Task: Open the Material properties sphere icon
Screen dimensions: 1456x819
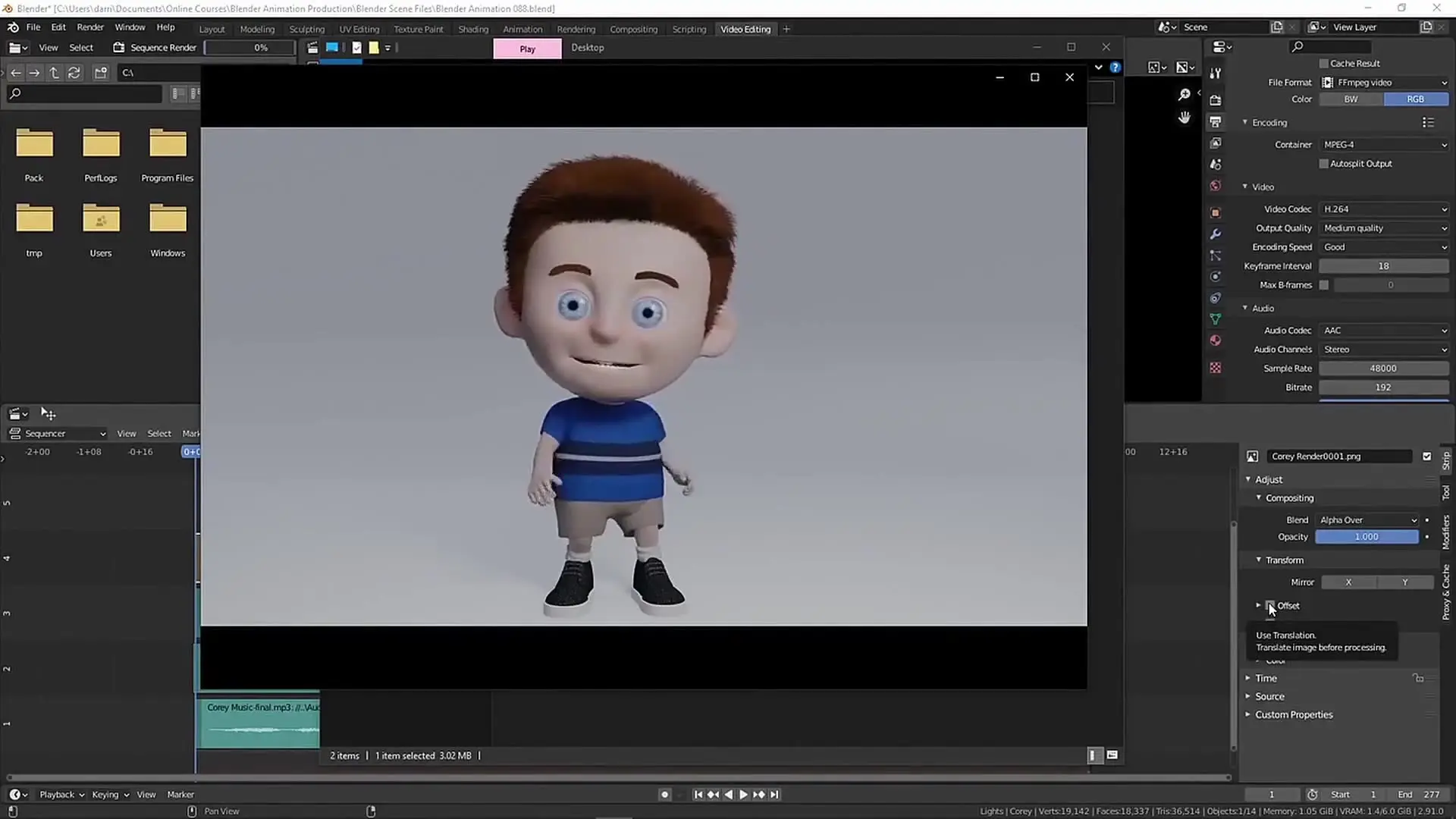Action: click(1216, 340)
